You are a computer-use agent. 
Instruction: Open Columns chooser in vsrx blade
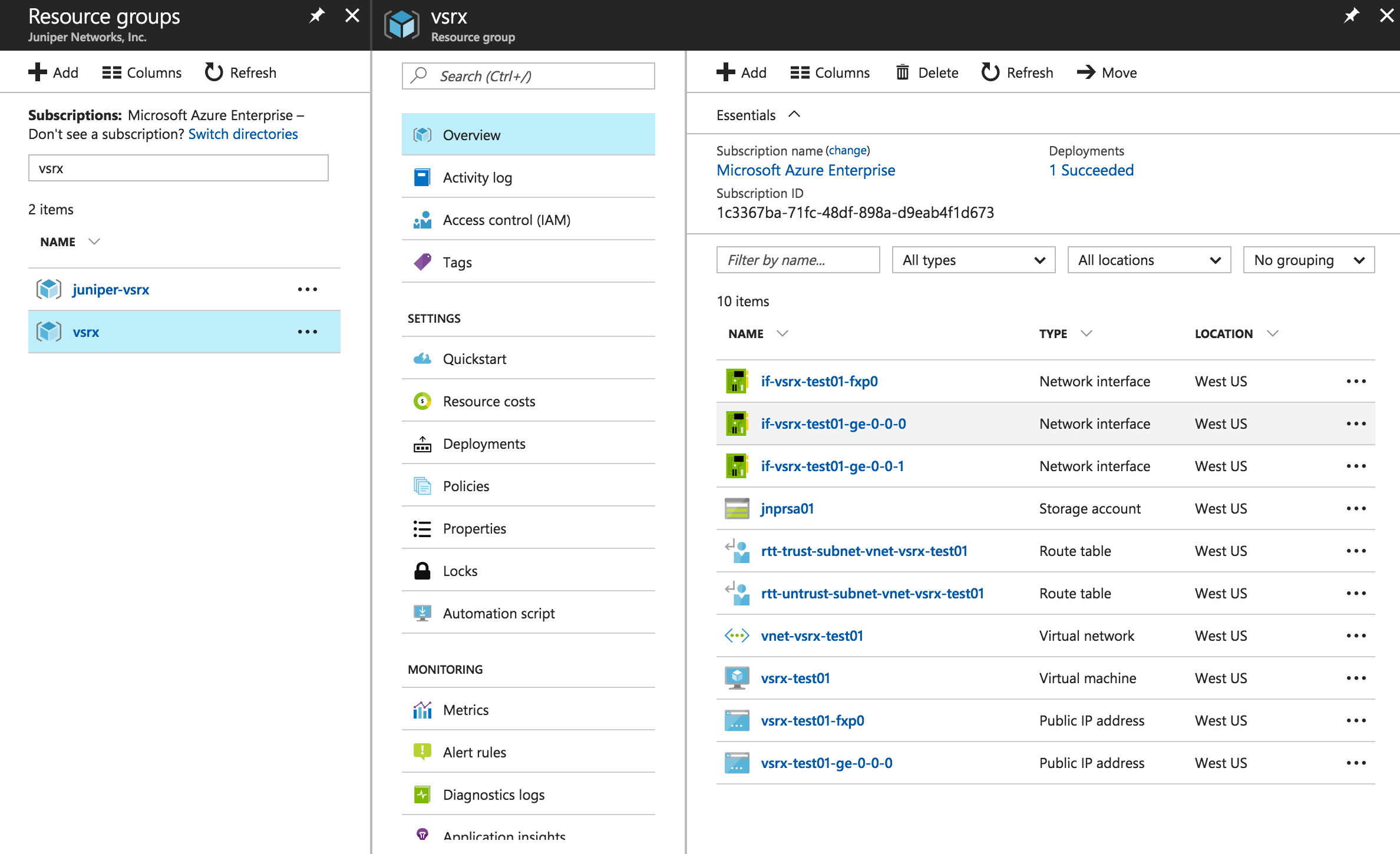pyautogui.click(x=830, y=72)
